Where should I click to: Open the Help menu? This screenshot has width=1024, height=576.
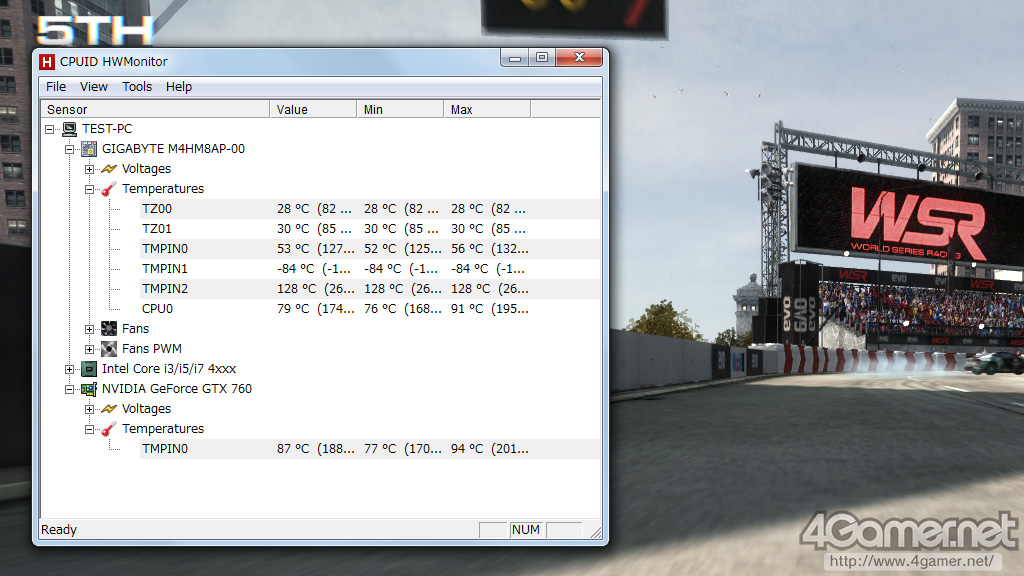pyautogui.click(x=178, y=87)
